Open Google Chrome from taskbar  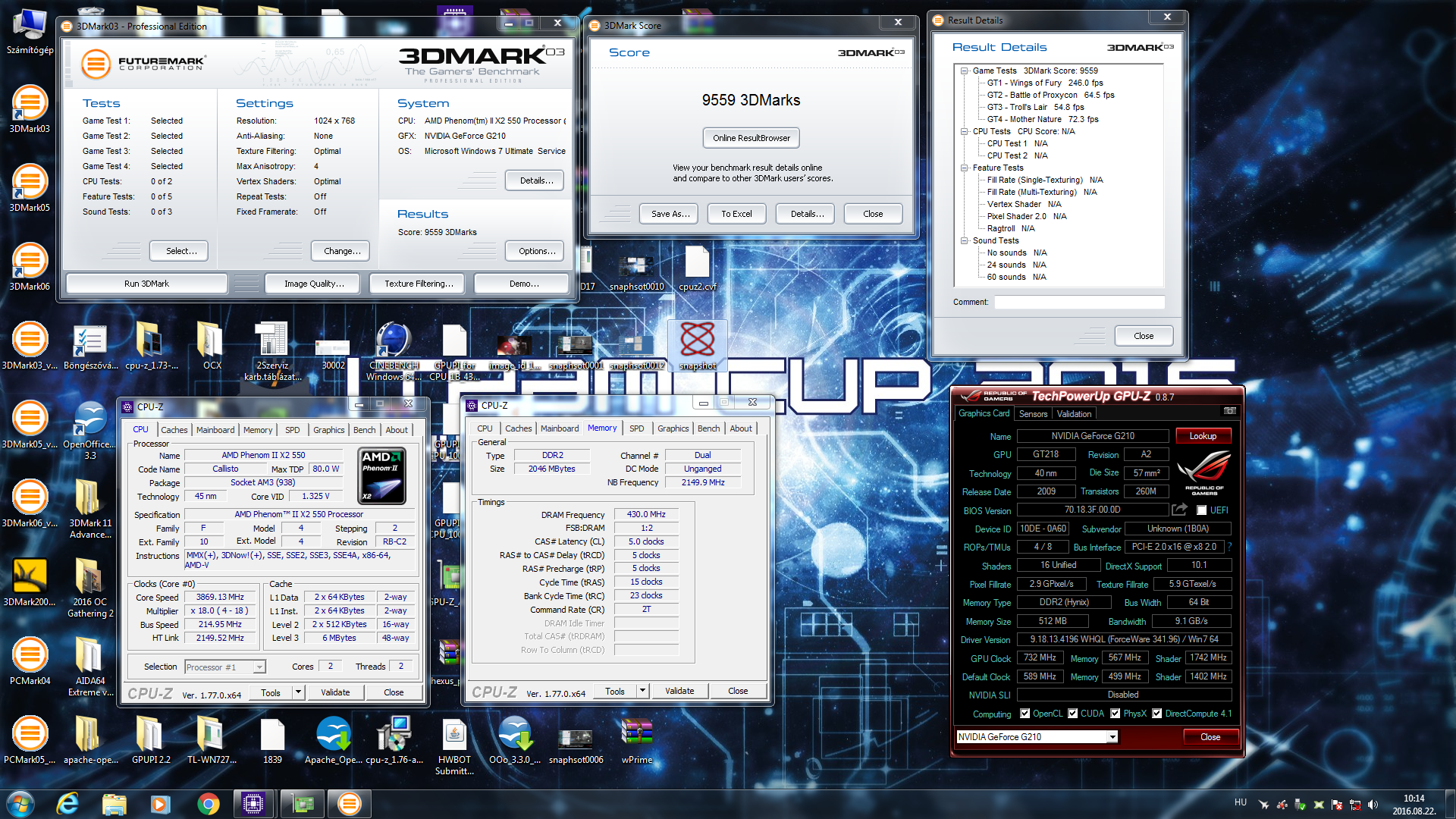point(208,804)
